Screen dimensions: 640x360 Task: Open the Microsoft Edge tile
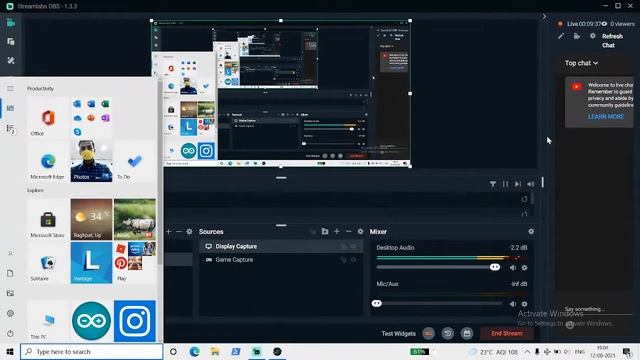click(48, 161)
